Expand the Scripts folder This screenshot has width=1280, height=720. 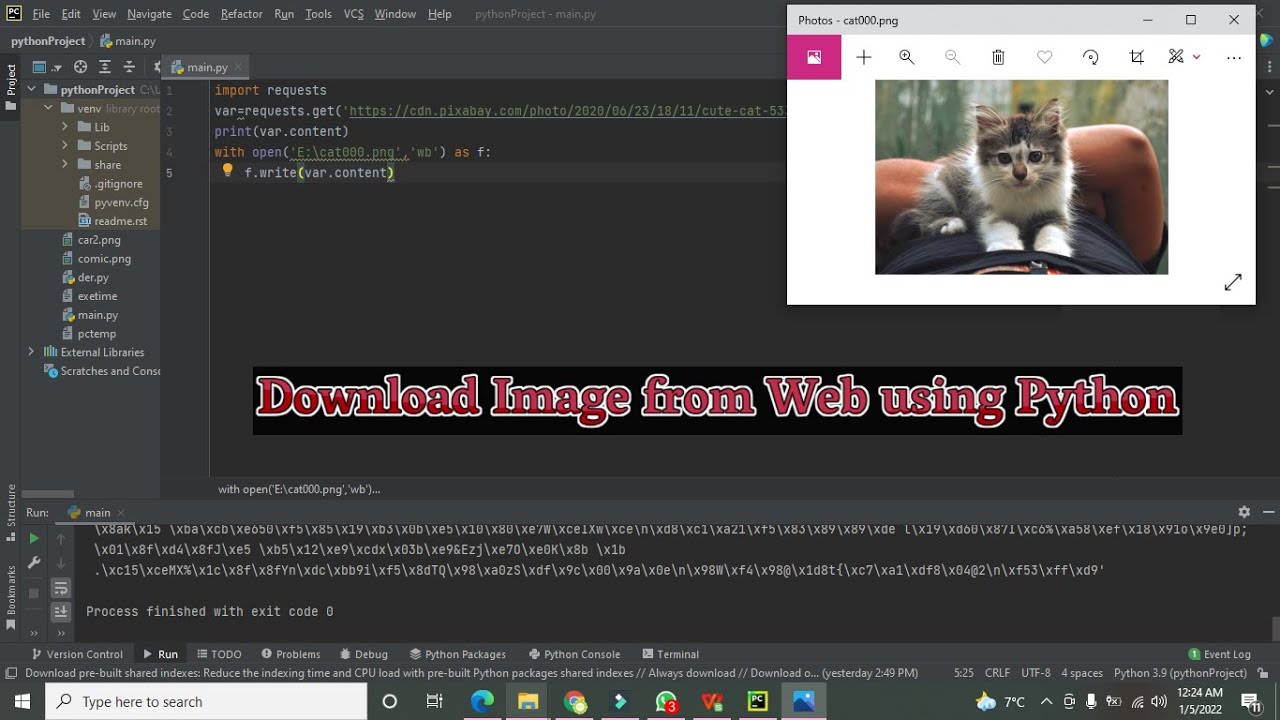65,146
